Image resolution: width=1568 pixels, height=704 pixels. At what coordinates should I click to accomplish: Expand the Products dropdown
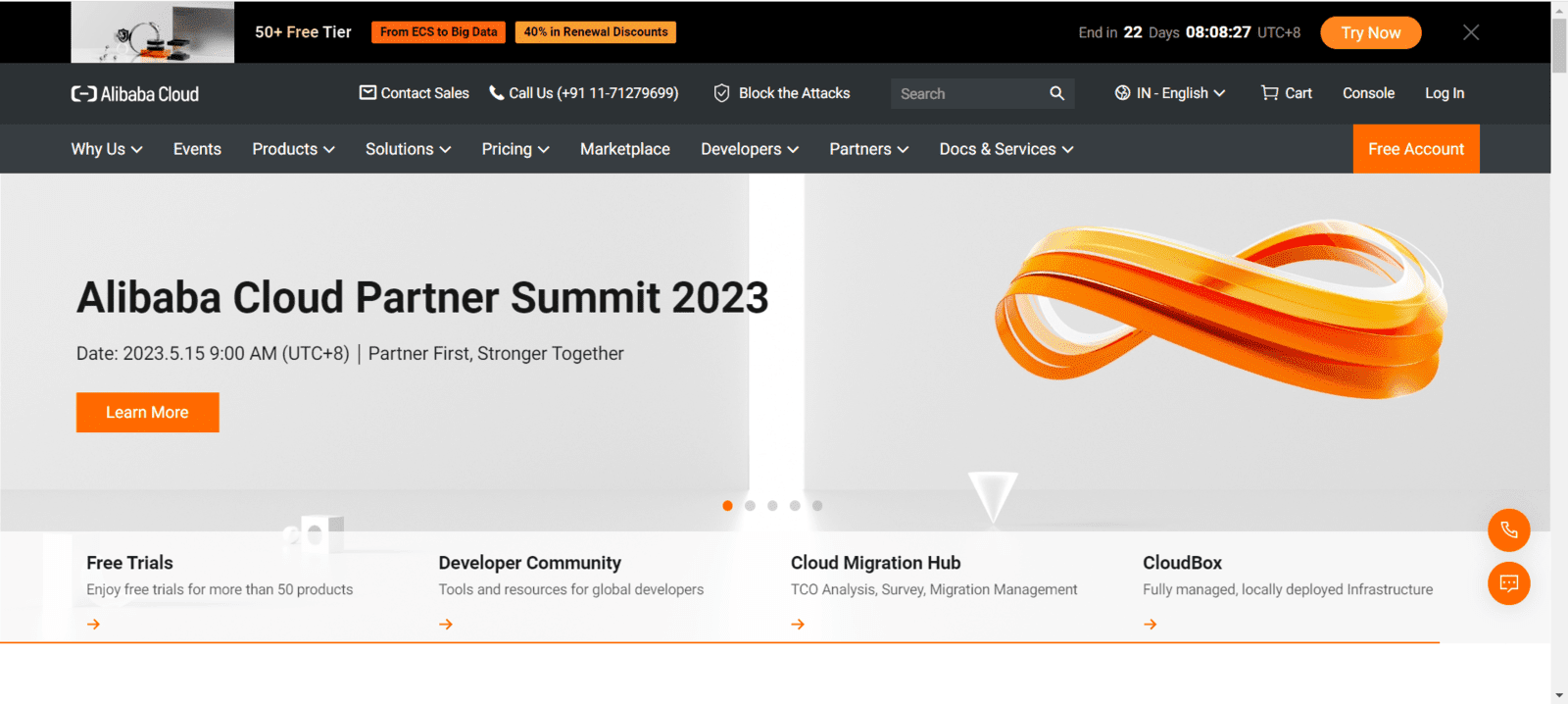coord(293,149)
